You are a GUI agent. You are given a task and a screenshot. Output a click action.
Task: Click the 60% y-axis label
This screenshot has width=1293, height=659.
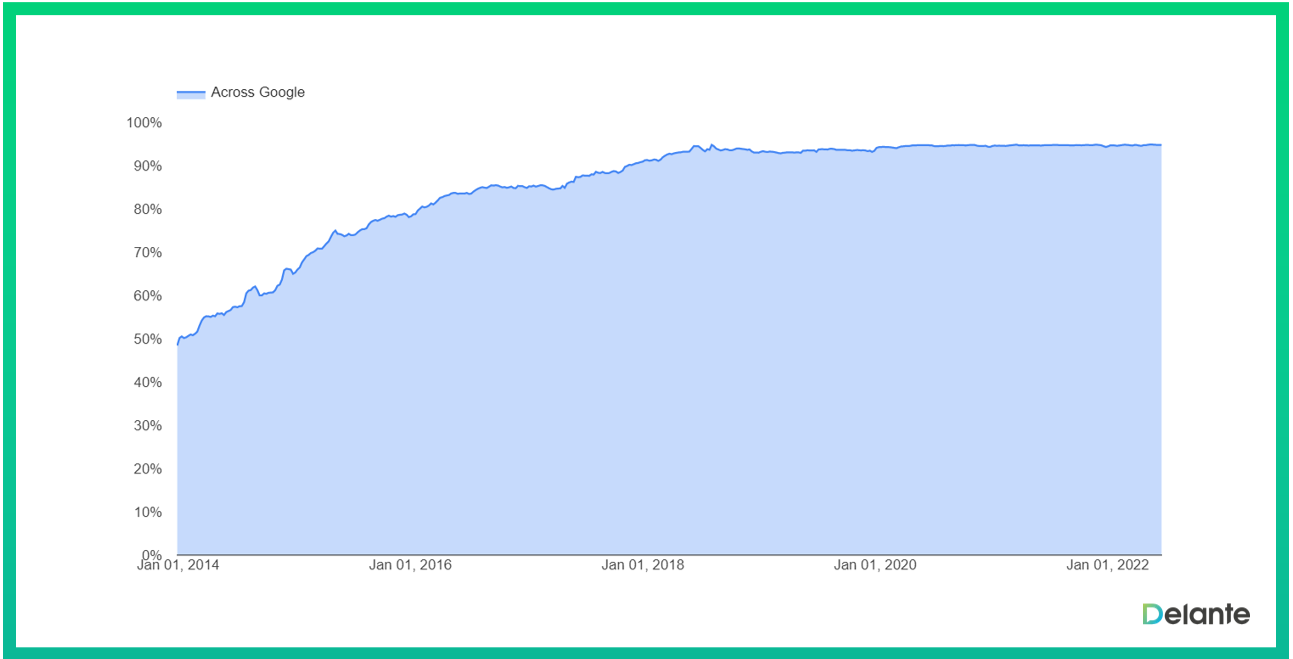tap(146, 296)
